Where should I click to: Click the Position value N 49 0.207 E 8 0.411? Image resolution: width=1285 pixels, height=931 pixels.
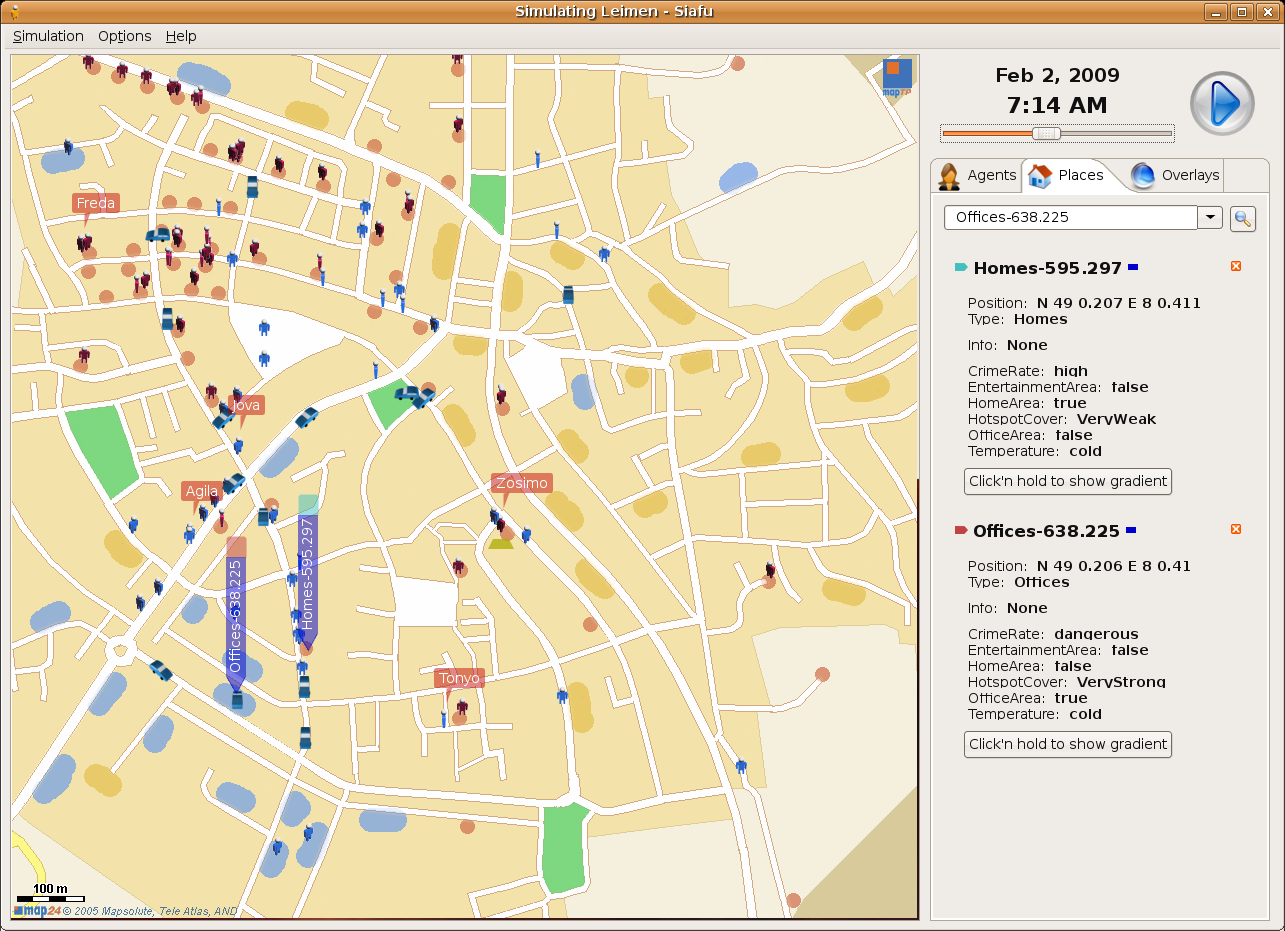pyautogui.click(x=1119, y=303)
